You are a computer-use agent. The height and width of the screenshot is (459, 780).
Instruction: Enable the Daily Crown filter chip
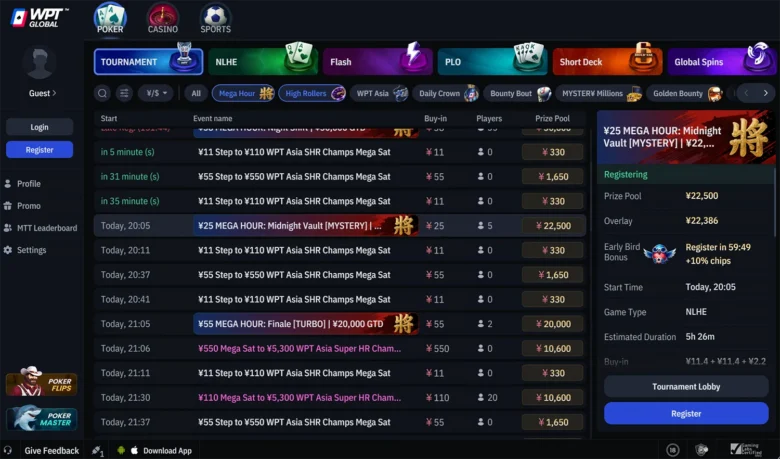coord(446,93)
